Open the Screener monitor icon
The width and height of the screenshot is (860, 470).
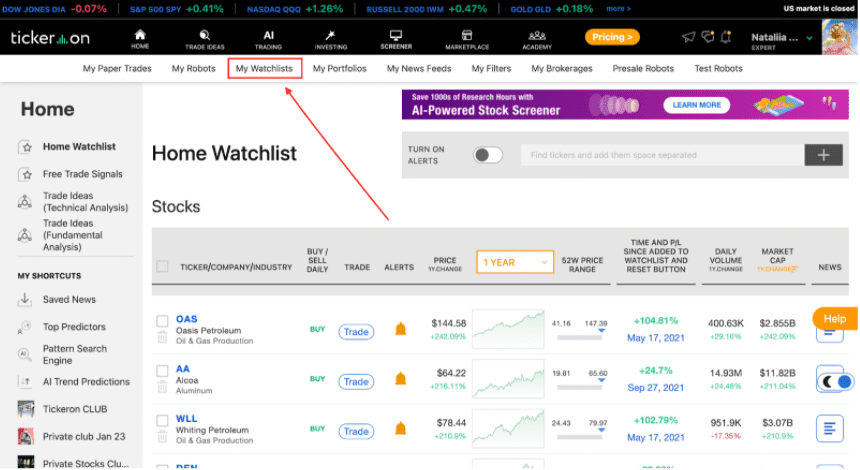[x=395, y=36]
